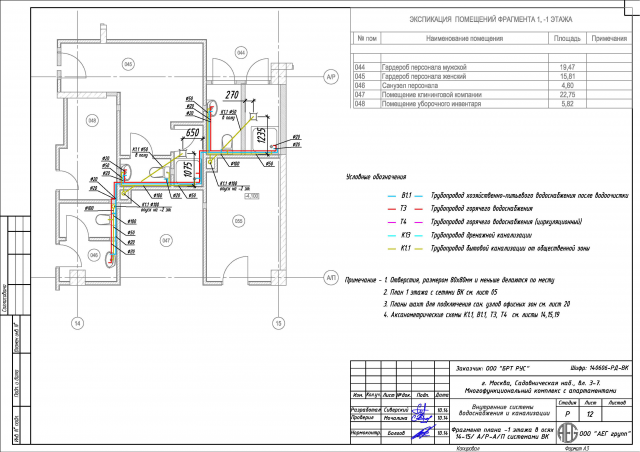Select the area value 19,47
The height and width of the screenshot is (452, 640).
(x=567, y=67)
